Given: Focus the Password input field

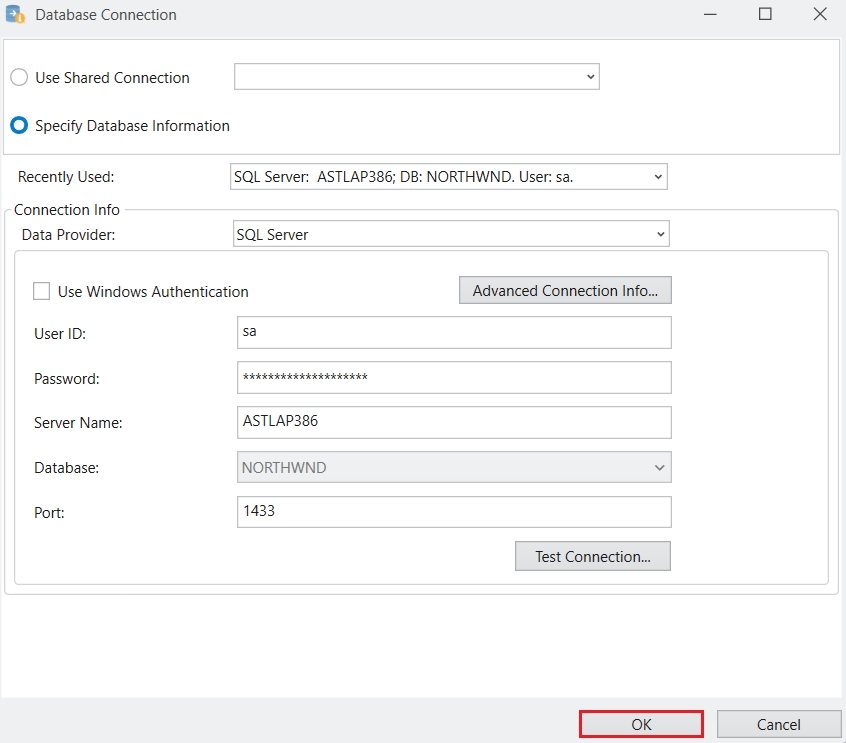Looking at the screenshot, I should click(x=454, y=378).
